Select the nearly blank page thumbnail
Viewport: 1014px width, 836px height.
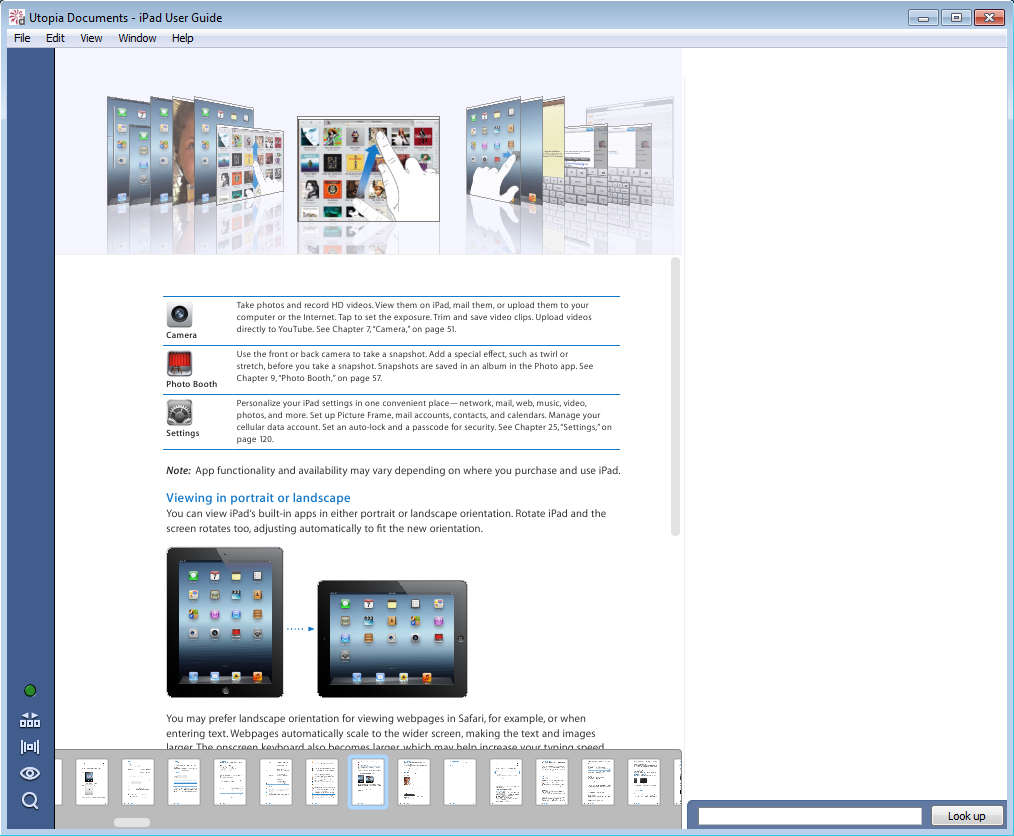(460, 782)
